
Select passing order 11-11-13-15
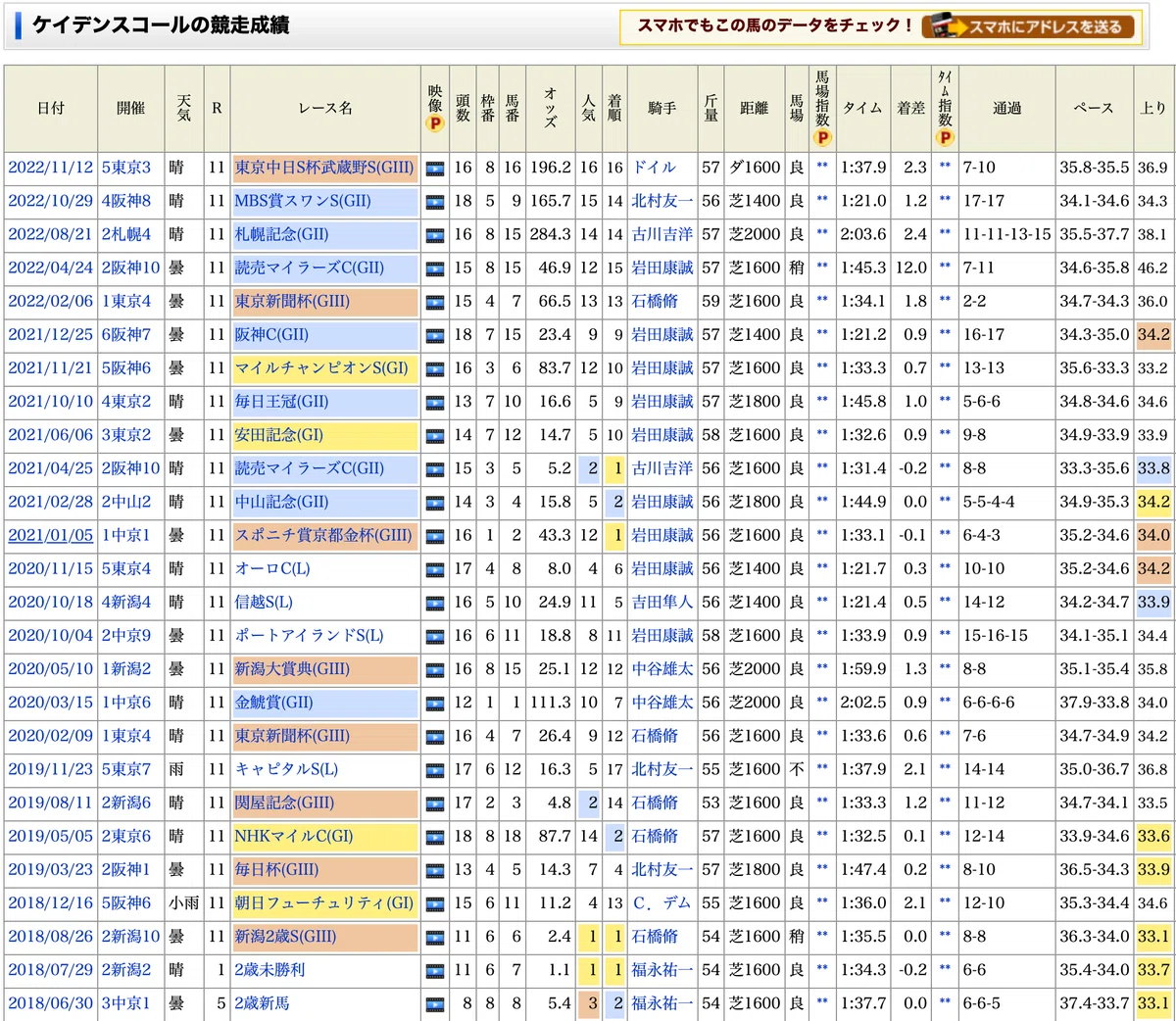click(x=1006, y=234)
